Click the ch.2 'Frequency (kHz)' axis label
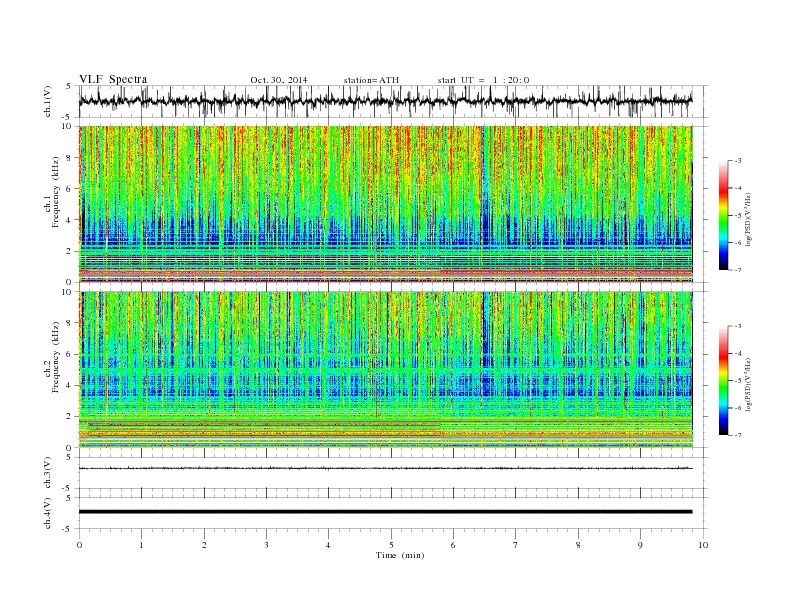 click(56, 357)
